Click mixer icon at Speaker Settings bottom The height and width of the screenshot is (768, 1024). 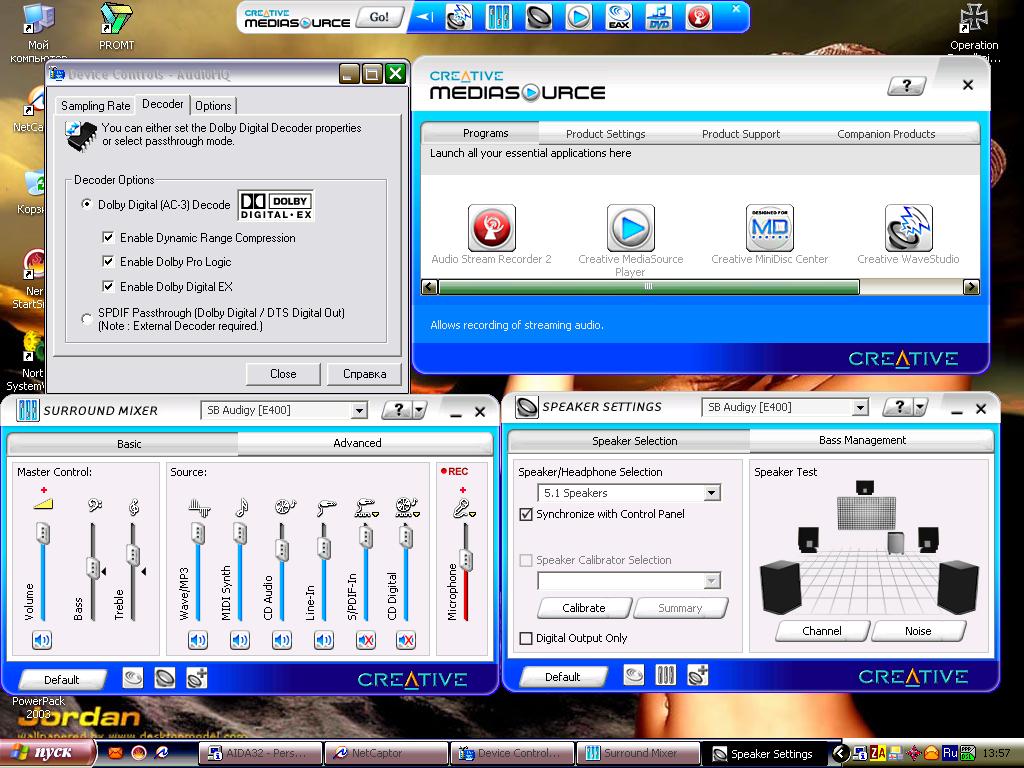(x=665, y=675)
